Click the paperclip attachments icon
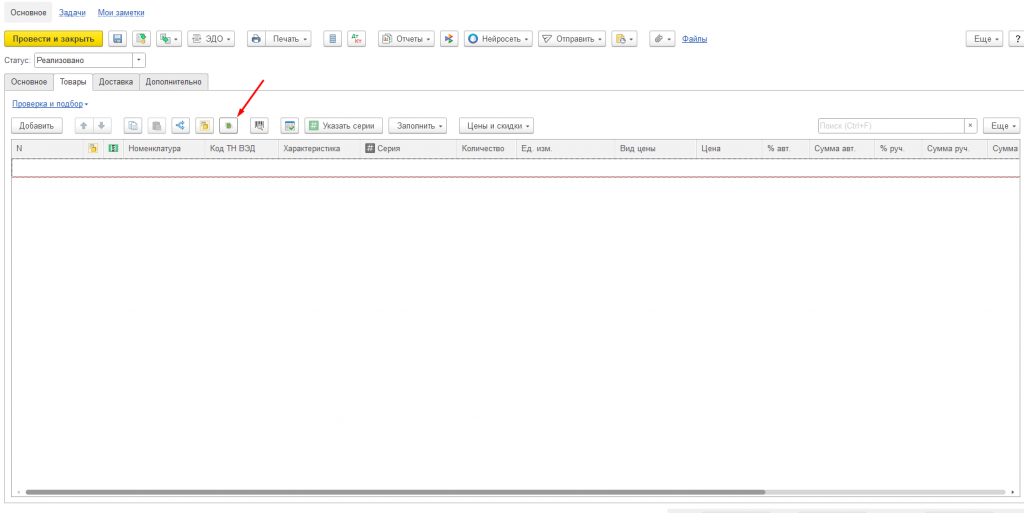 (662, 39)
